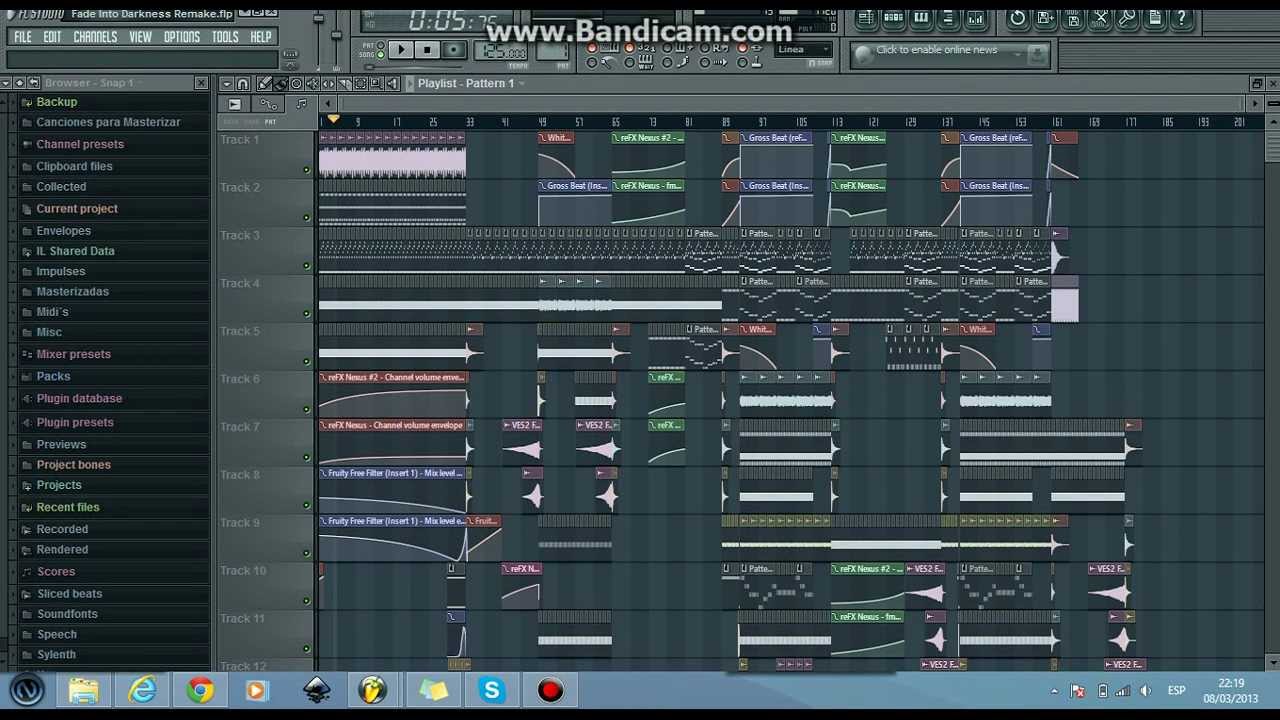
Task: Select the Mute tool in playlist toolbar
Action: coord(312,83)
